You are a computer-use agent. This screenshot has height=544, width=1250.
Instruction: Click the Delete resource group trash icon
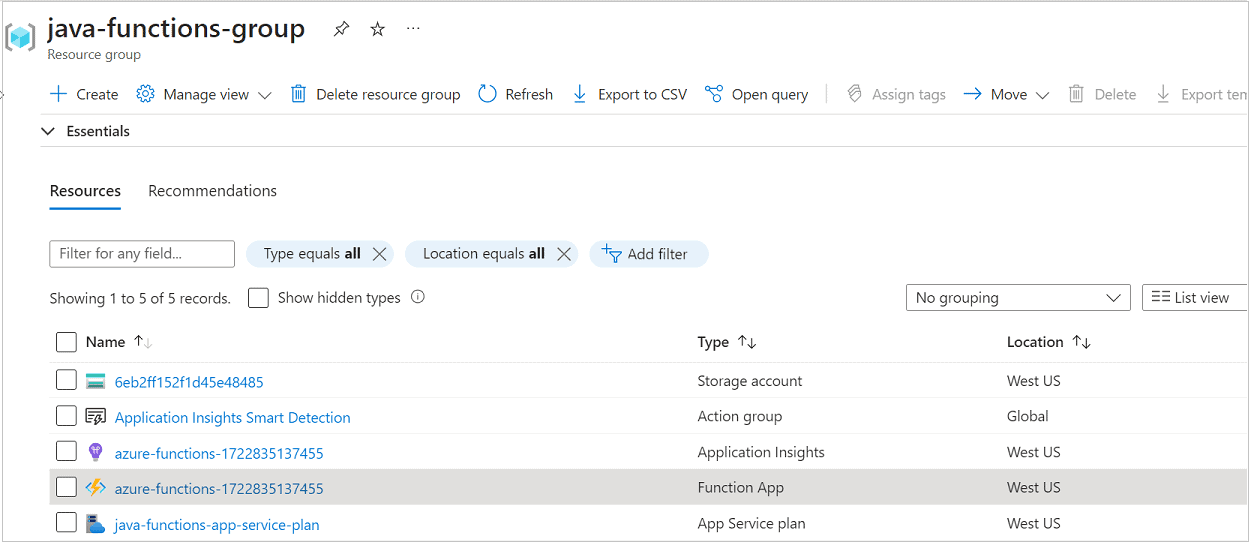[x=298, y=94]
